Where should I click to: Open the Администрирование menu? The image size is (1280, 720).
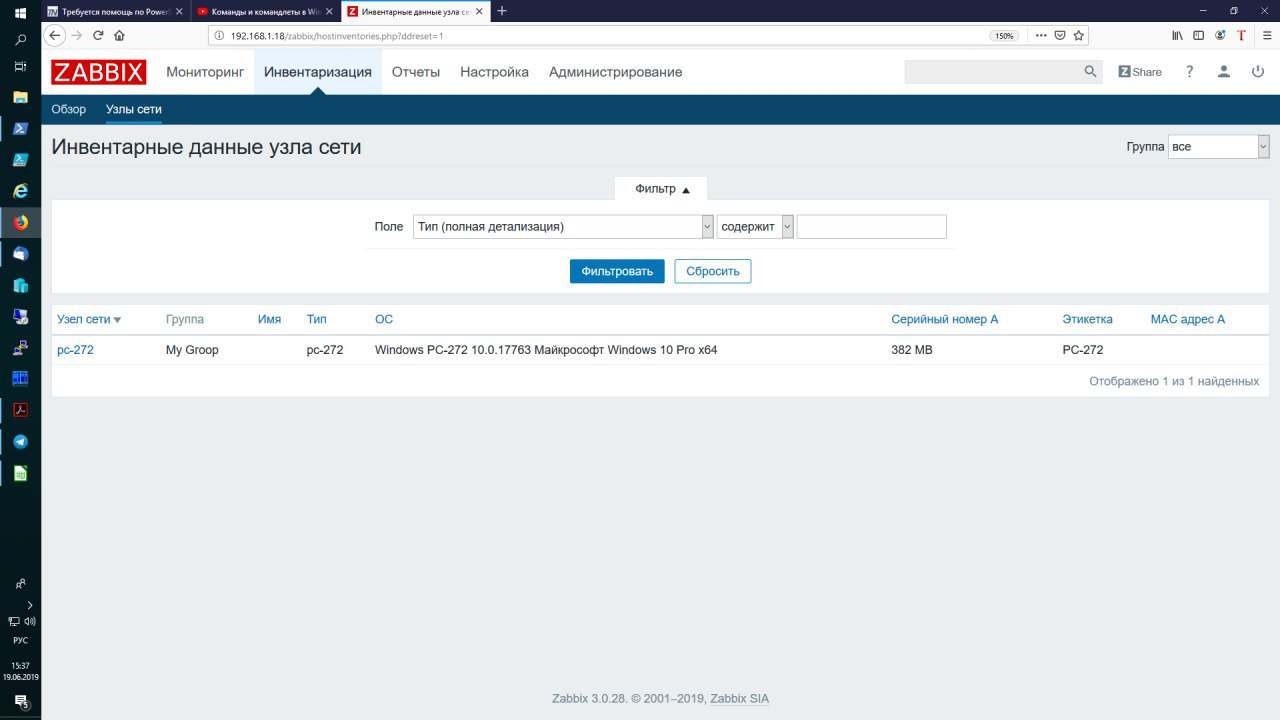click(616, 72)
